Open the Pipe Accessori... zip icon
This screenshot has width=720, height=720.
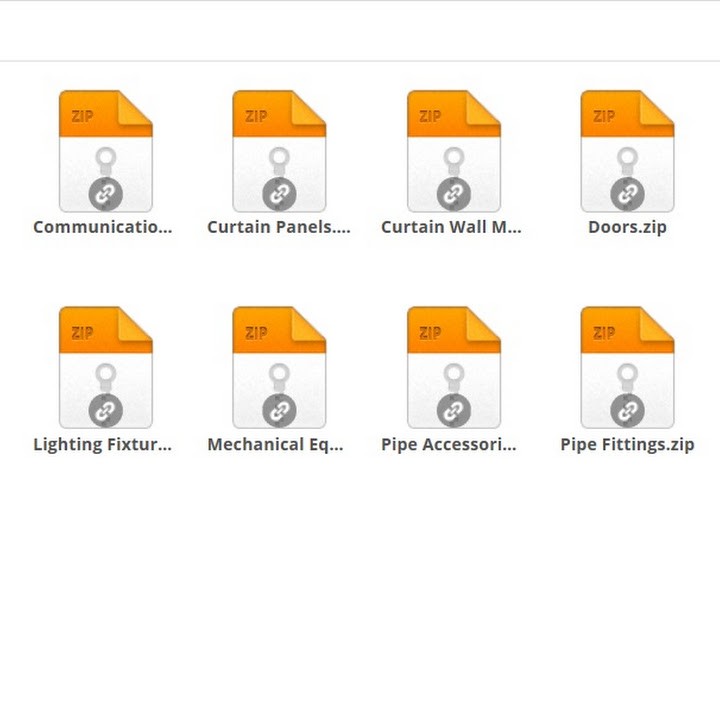tap(454, 367)
